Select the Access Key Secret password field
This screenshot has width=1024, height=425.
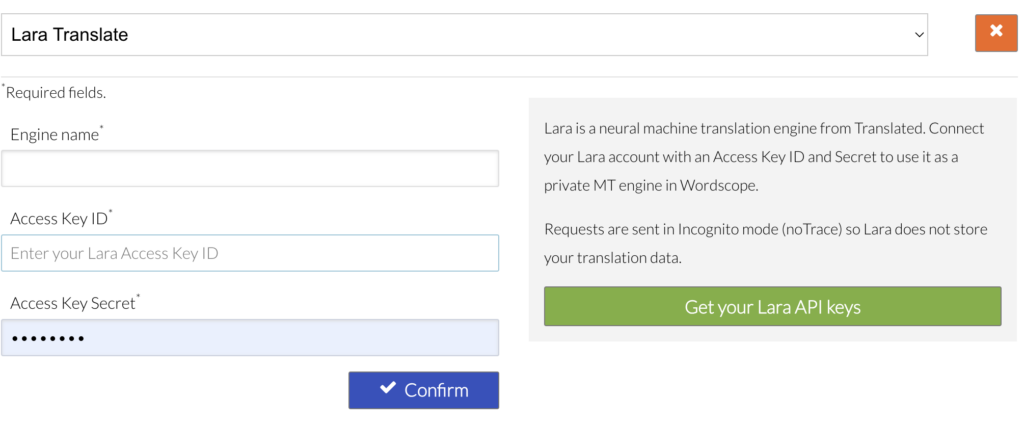[250, 338]
